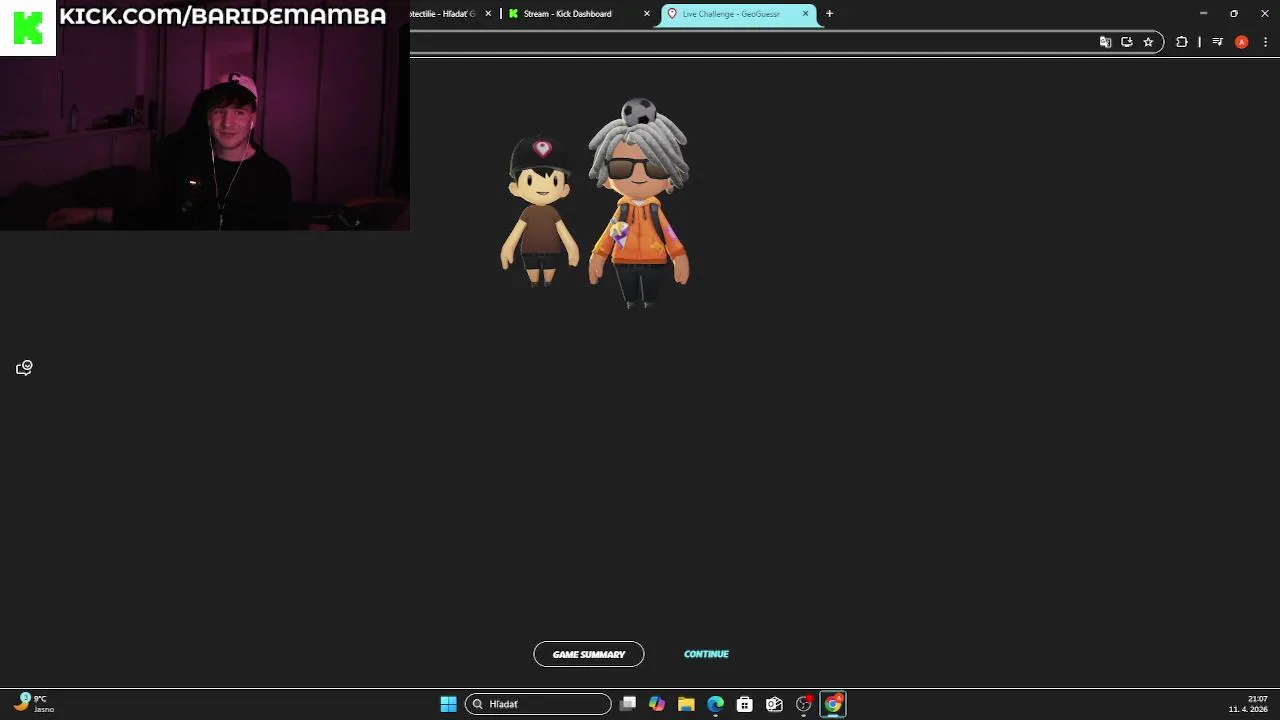This screenshot has width=1280, height=720.
Task: Open the Game Summary
Action: click(589, 654)
